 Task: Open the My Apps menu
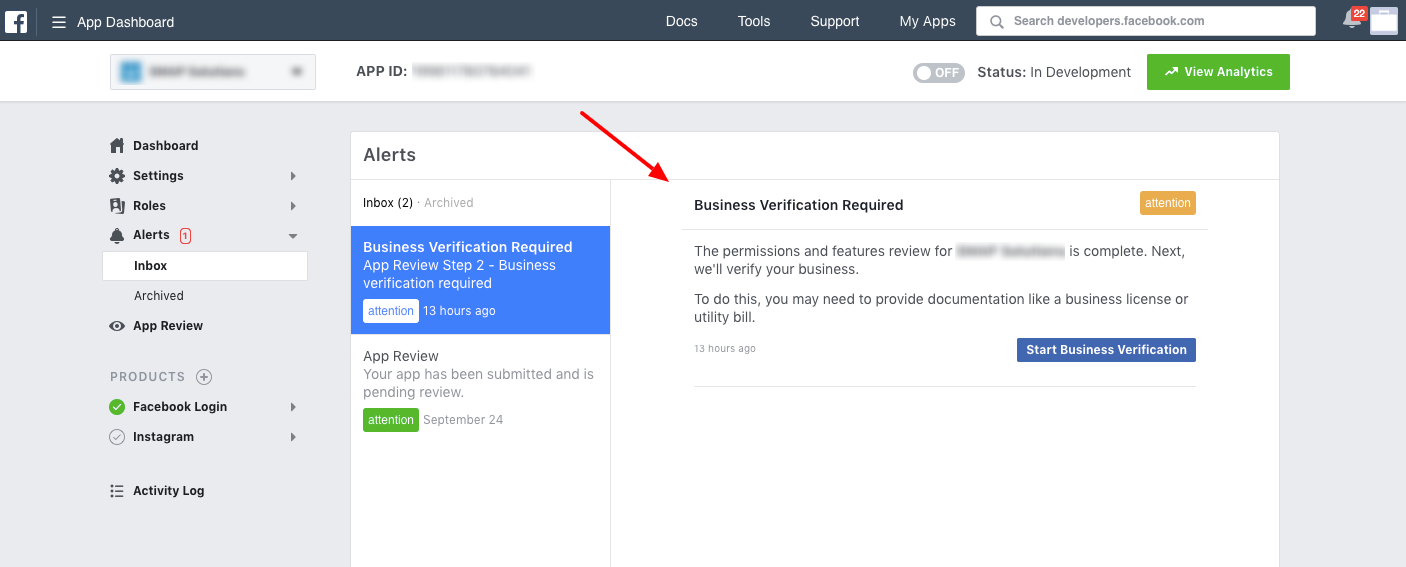click(927, 21)
